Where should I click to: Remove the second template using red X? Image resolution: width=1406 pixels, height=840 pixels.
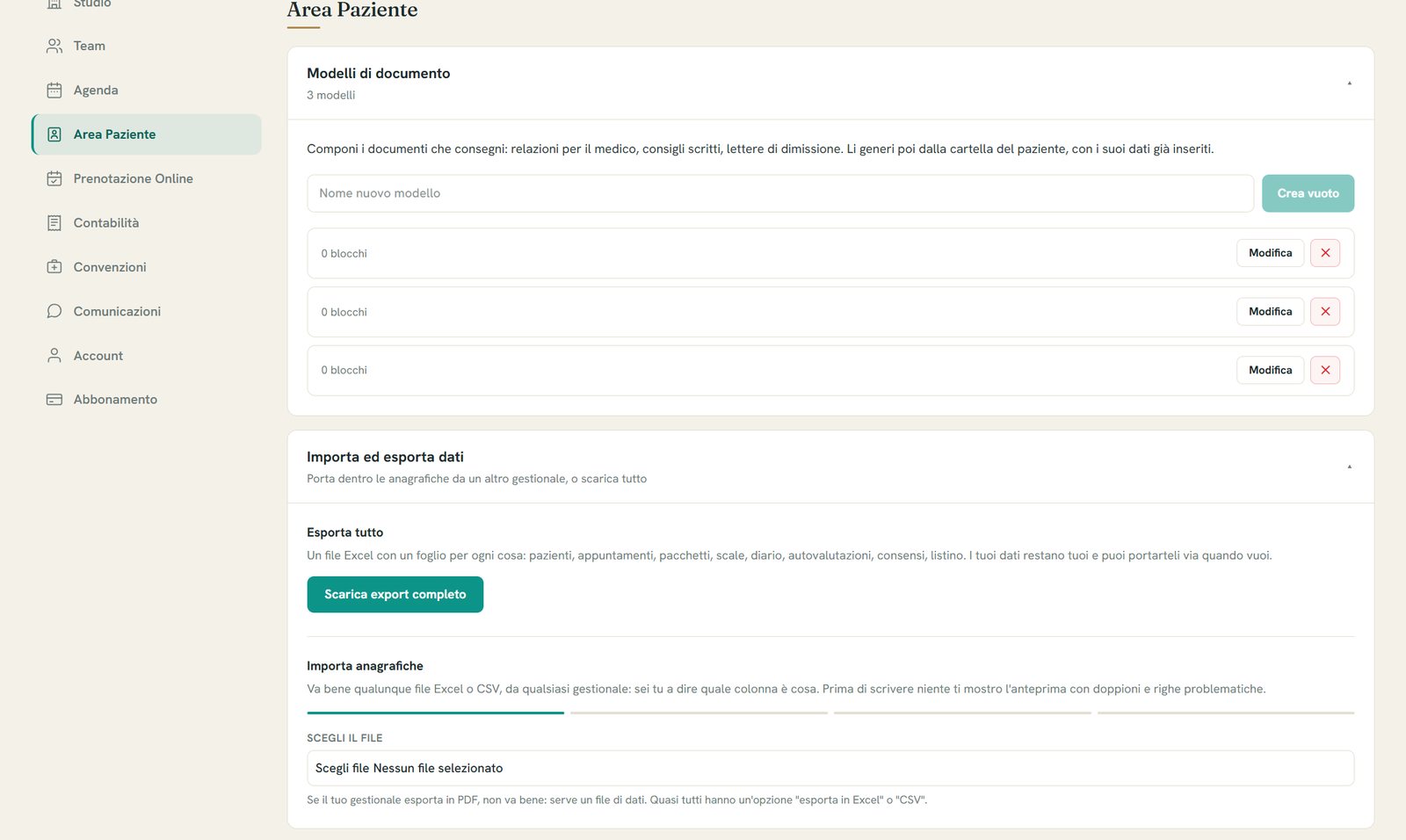(x=1325, y=312)
